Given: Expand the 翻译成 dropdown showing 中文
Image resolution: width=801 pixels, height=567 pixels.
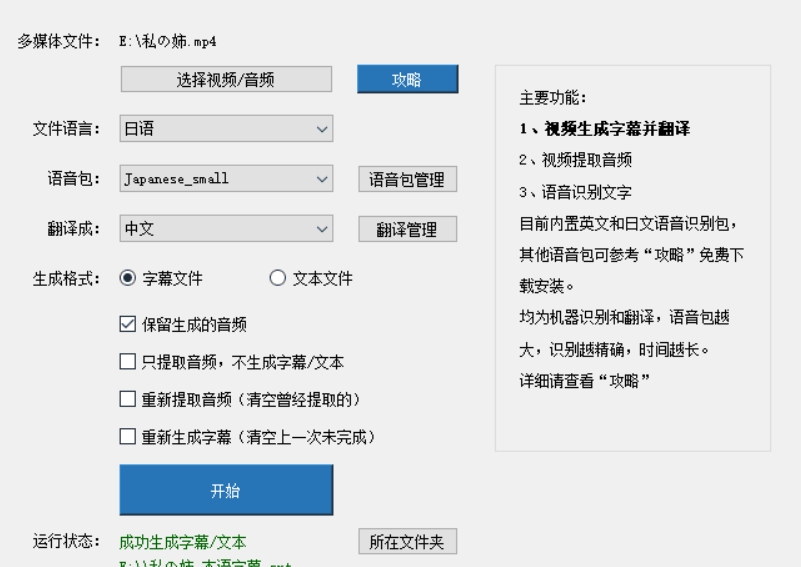Looking at the screenshot, I should click(x=225, y=229).
